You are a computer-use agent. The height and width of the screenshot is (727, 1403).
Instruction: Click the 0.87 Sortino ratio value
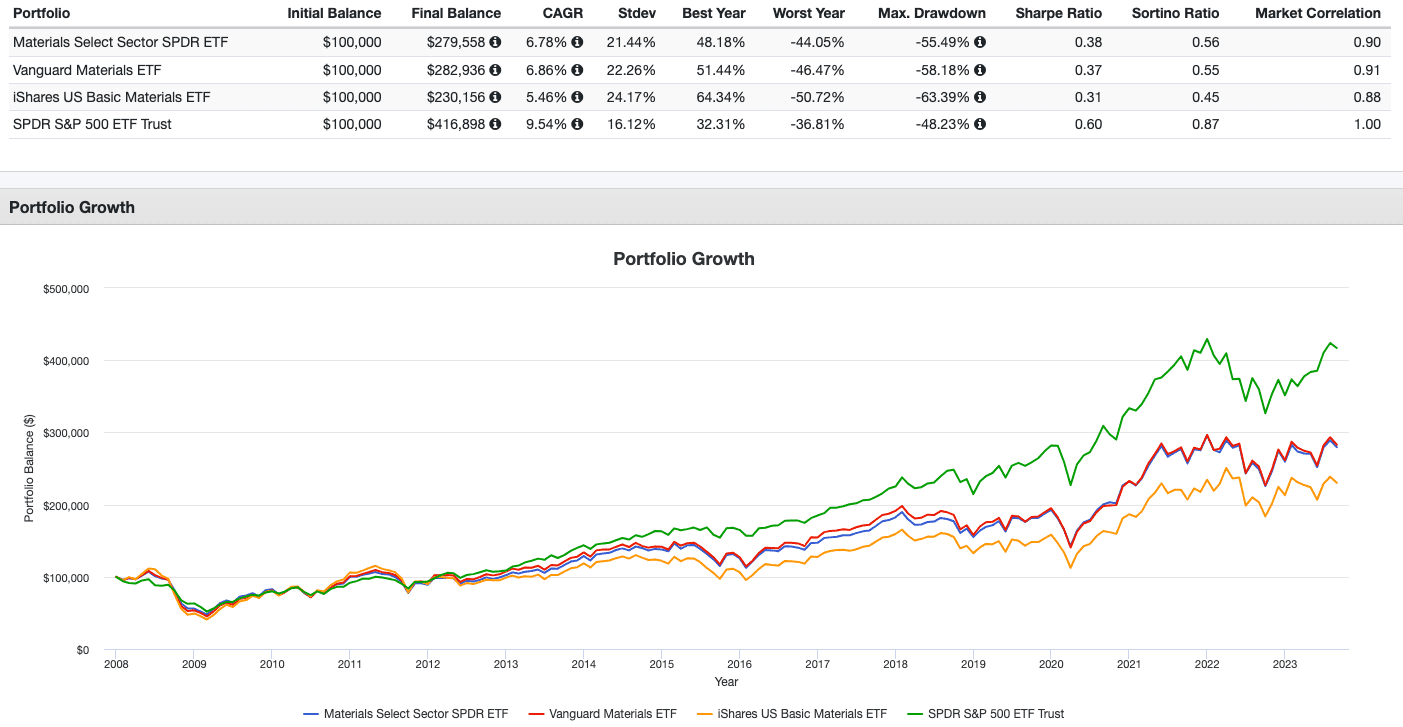[1205, 125]
